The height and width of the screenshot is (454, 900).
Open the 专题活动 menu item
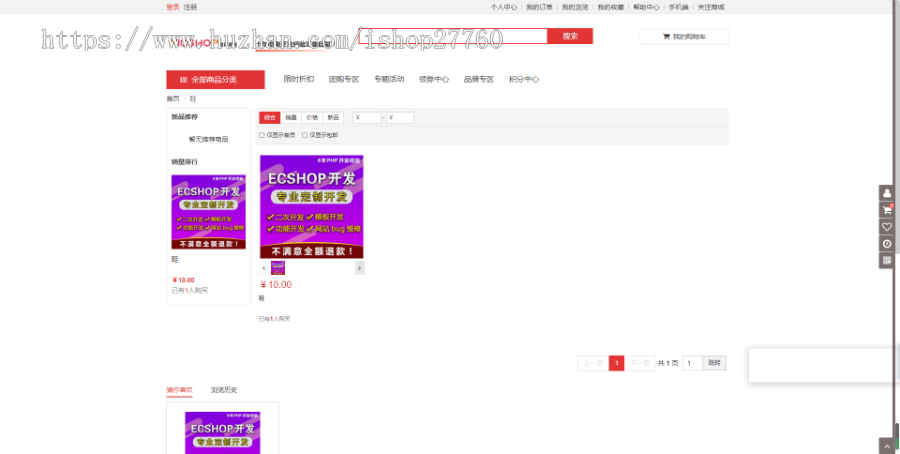coord(389,79)
